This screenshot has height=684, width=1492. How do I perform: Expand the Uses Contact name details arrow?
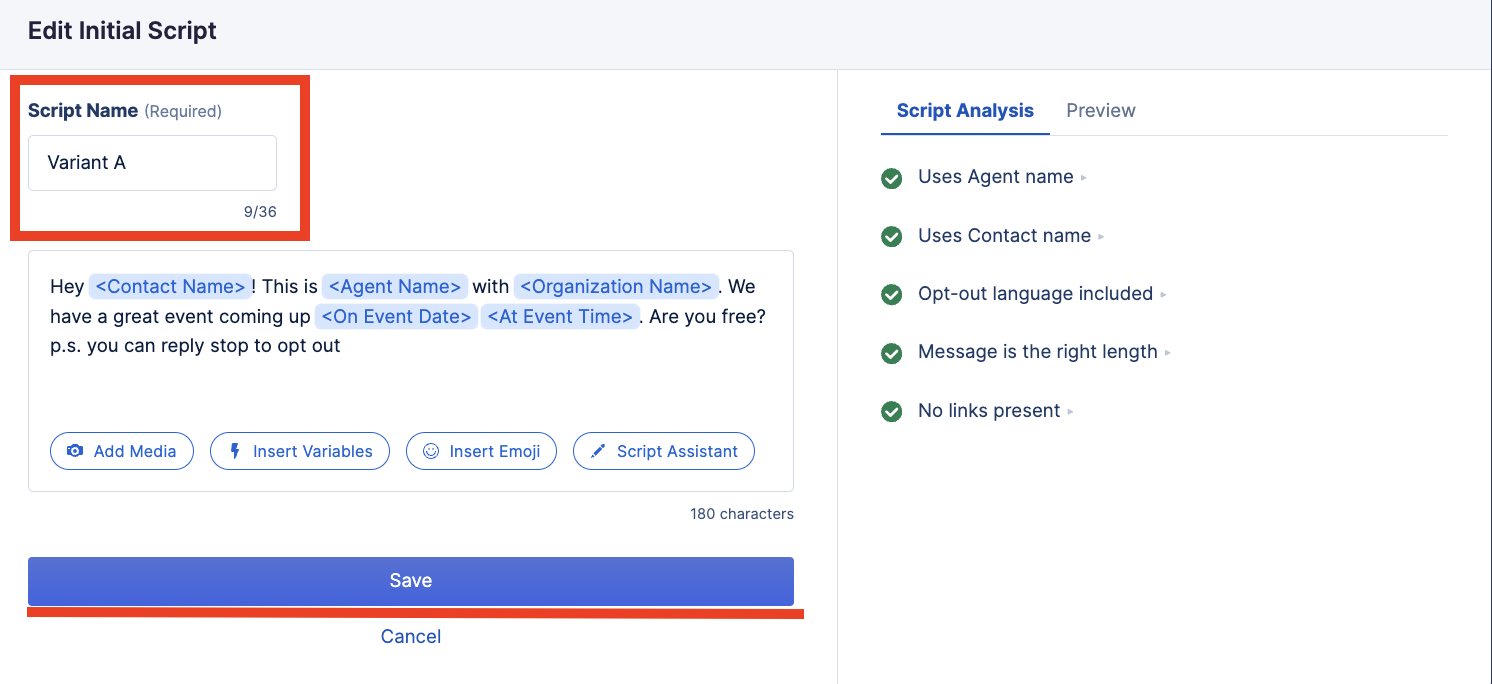1101,237
